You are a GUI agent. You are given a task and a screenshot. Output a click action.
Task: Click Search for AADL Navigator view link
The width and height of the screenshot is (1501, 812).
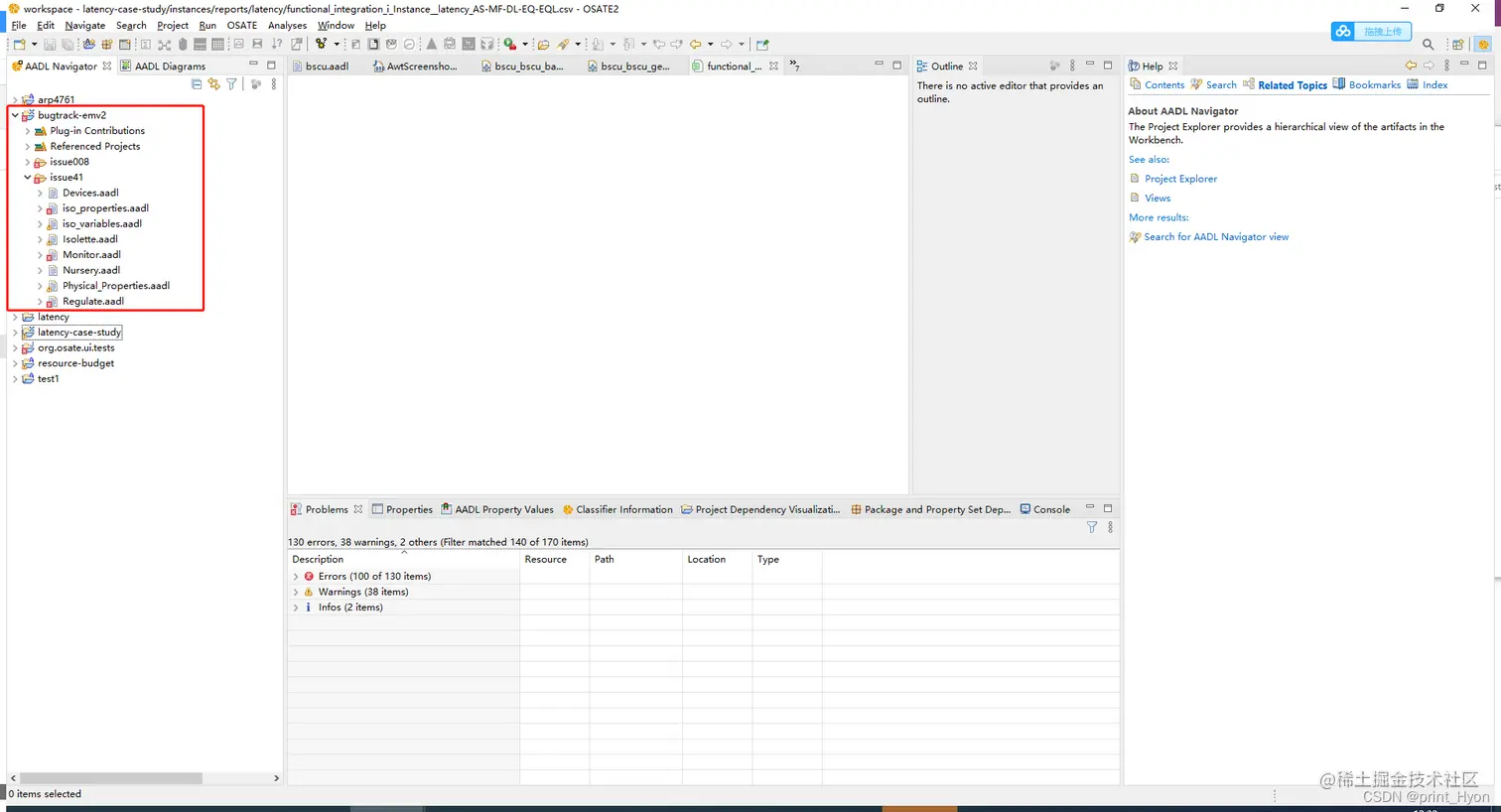click(x=1216, y=236)
